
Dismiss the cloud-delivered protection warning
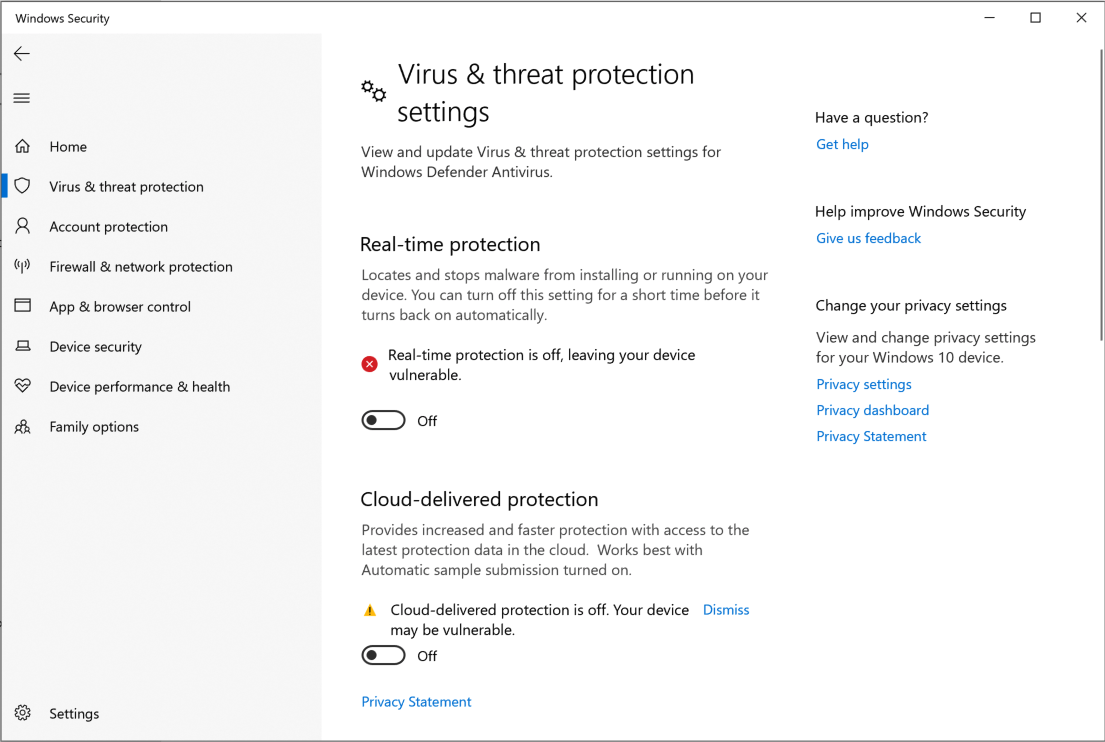(726, 610)
